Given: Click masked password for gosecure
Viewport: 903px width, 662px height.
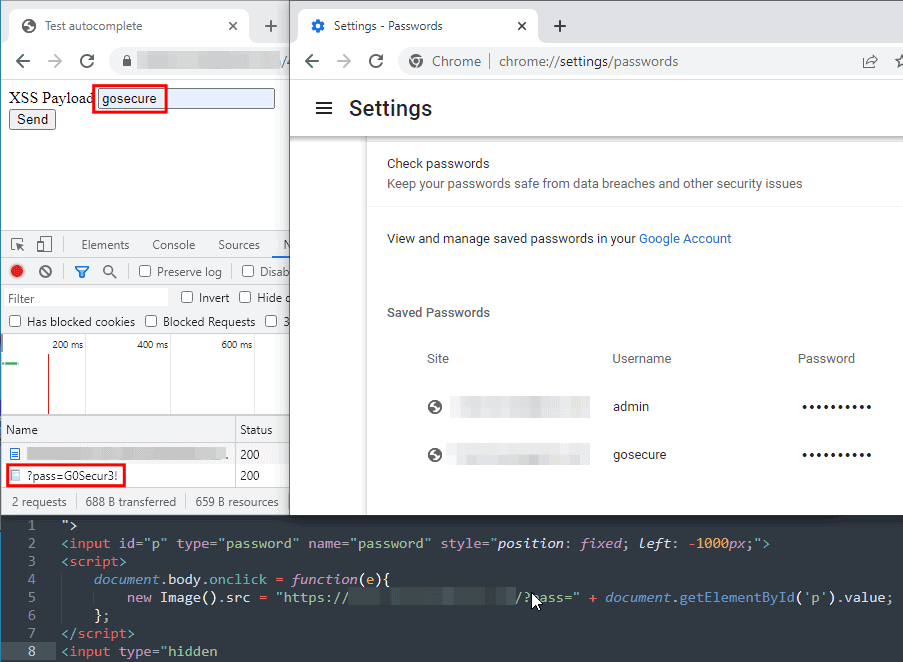Looking at the screenshot, I should [836, 455].
